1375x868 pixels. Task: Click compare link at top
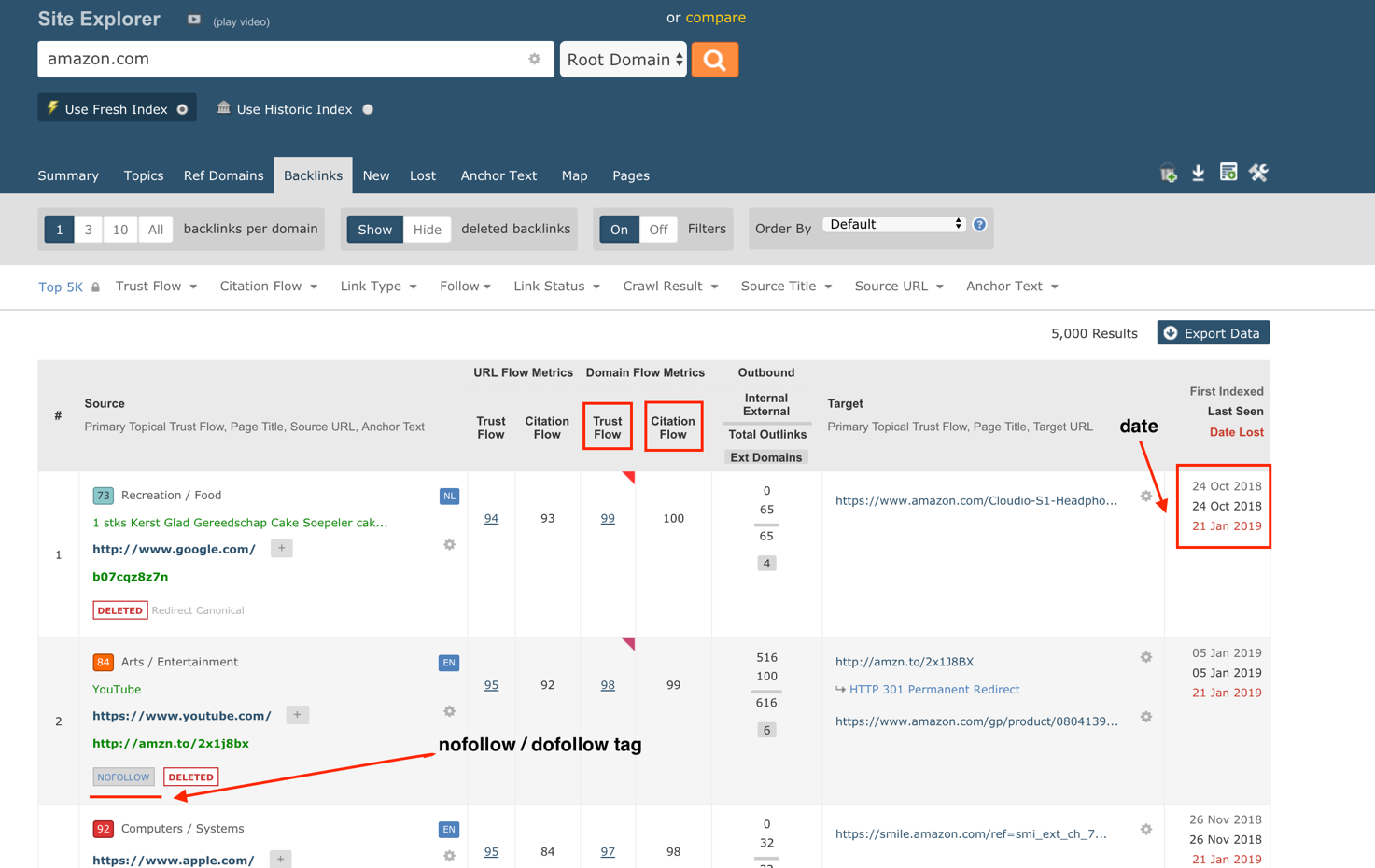click(716, 18)
